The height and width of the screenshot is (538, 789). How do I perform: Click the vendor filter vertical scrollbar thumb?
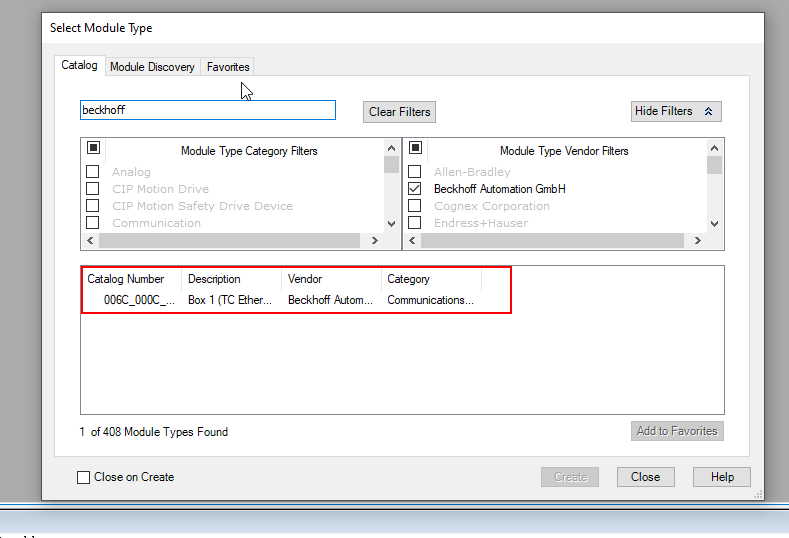(714, 165)
